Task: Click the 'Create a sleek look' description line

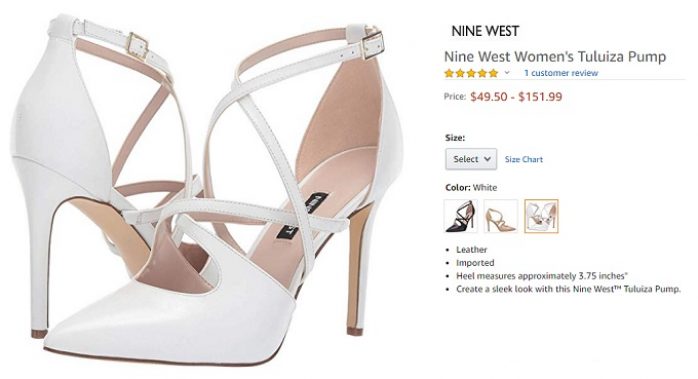Action: [x=568, y=289]
